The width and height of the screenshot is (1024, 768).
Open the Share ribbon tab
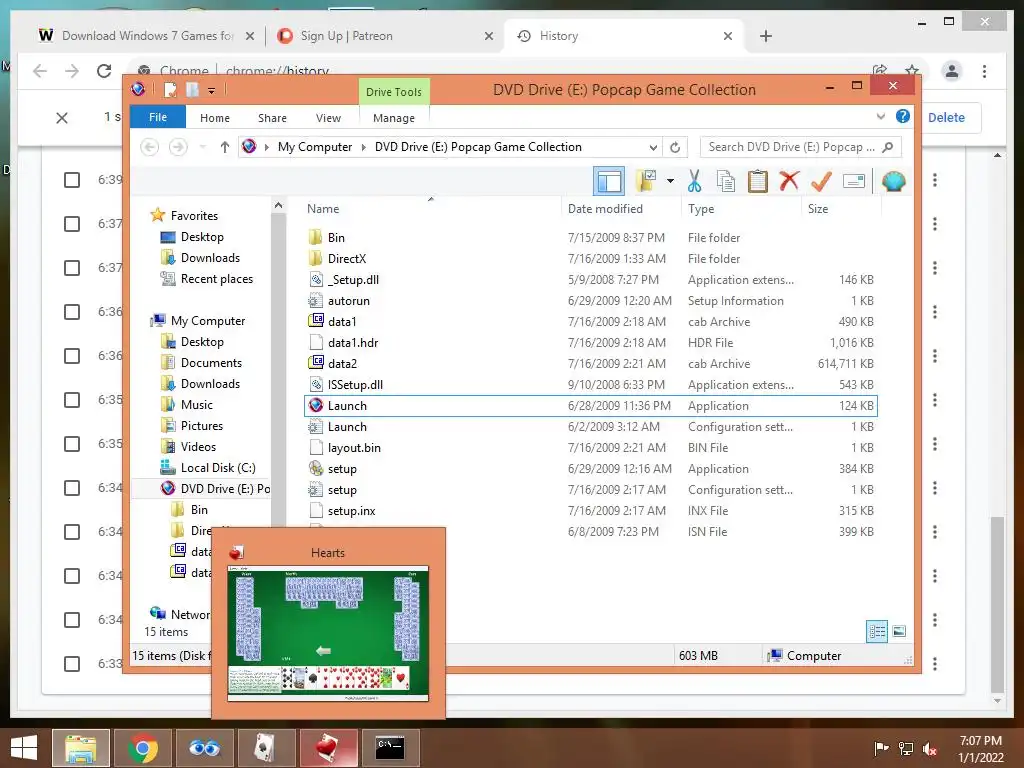point(272,118)
